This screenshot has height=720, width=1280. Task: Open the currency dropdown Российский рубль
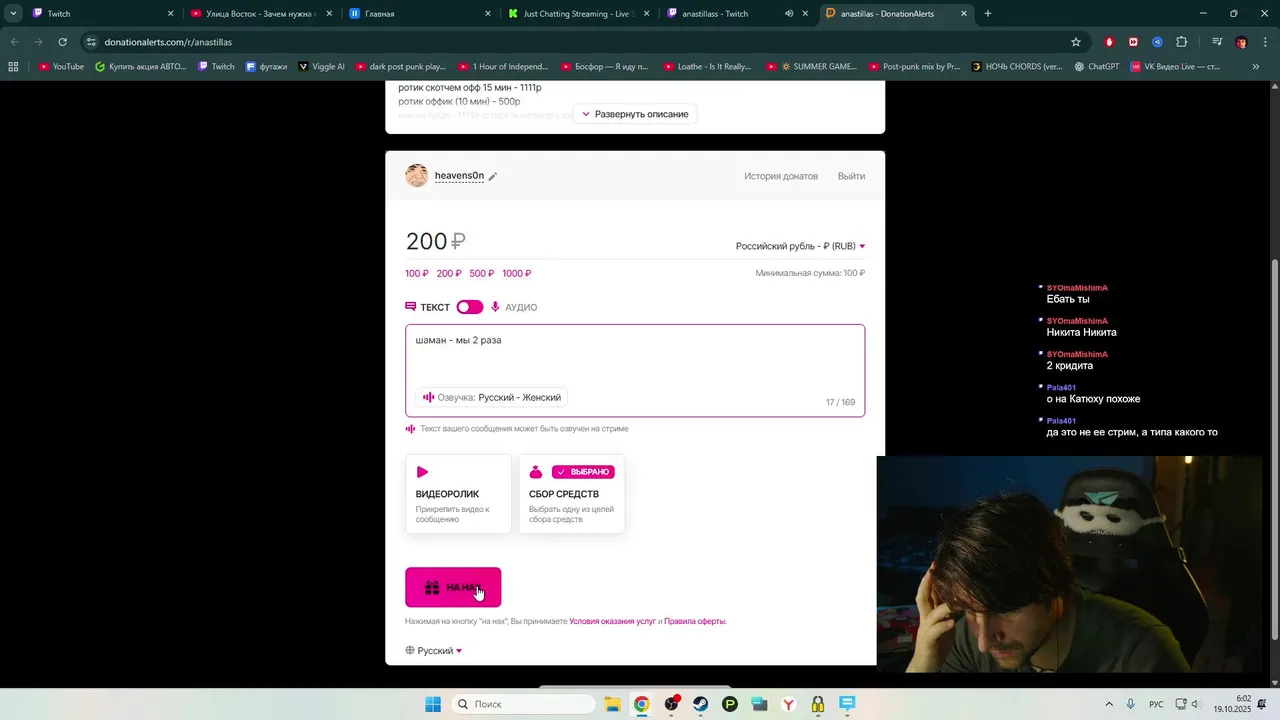[x=800, y=246]
